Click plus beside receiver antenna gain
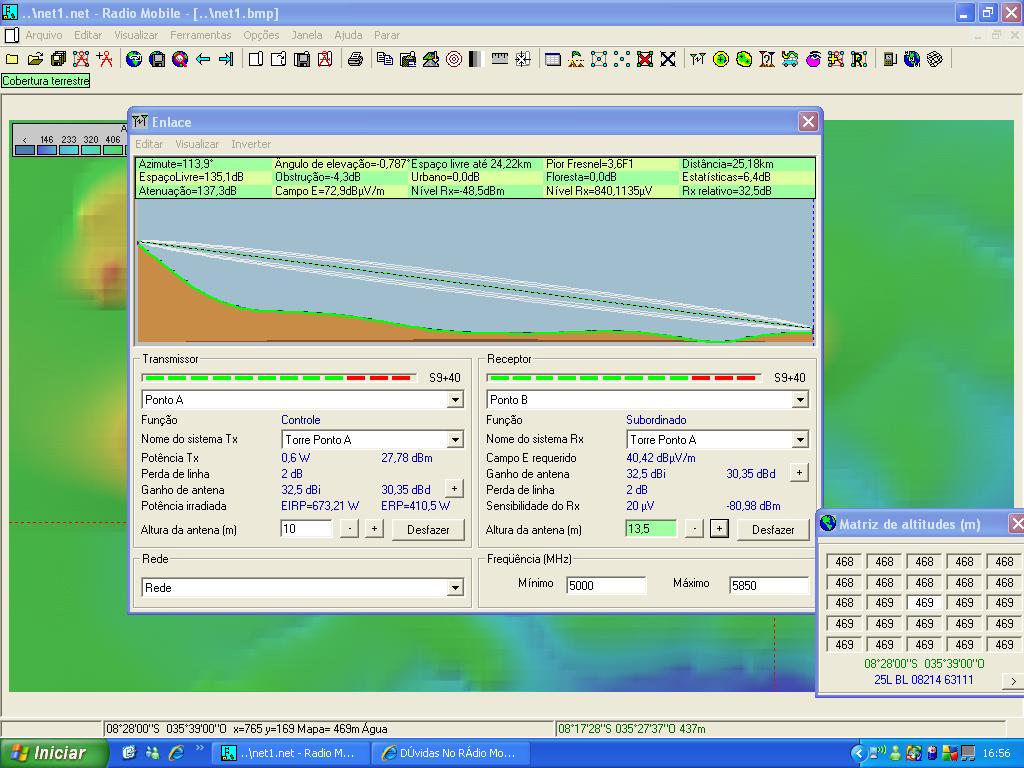The width and height of the screenshot is (1024, 768). click(798, 472)
